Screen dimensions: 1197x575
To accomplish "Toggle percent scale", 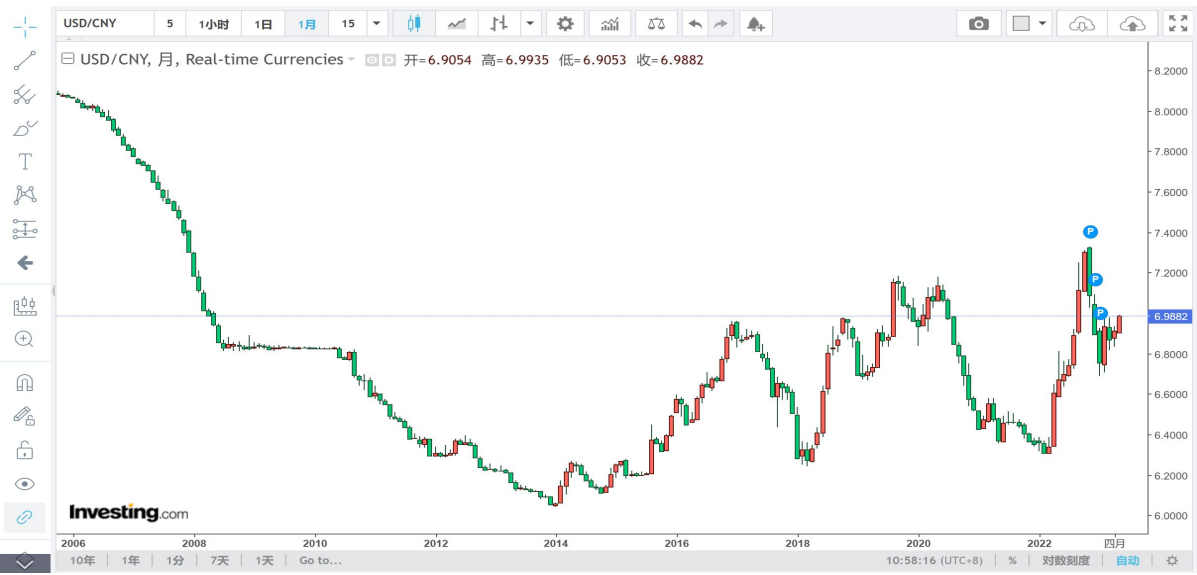I will pos(1012,560).
